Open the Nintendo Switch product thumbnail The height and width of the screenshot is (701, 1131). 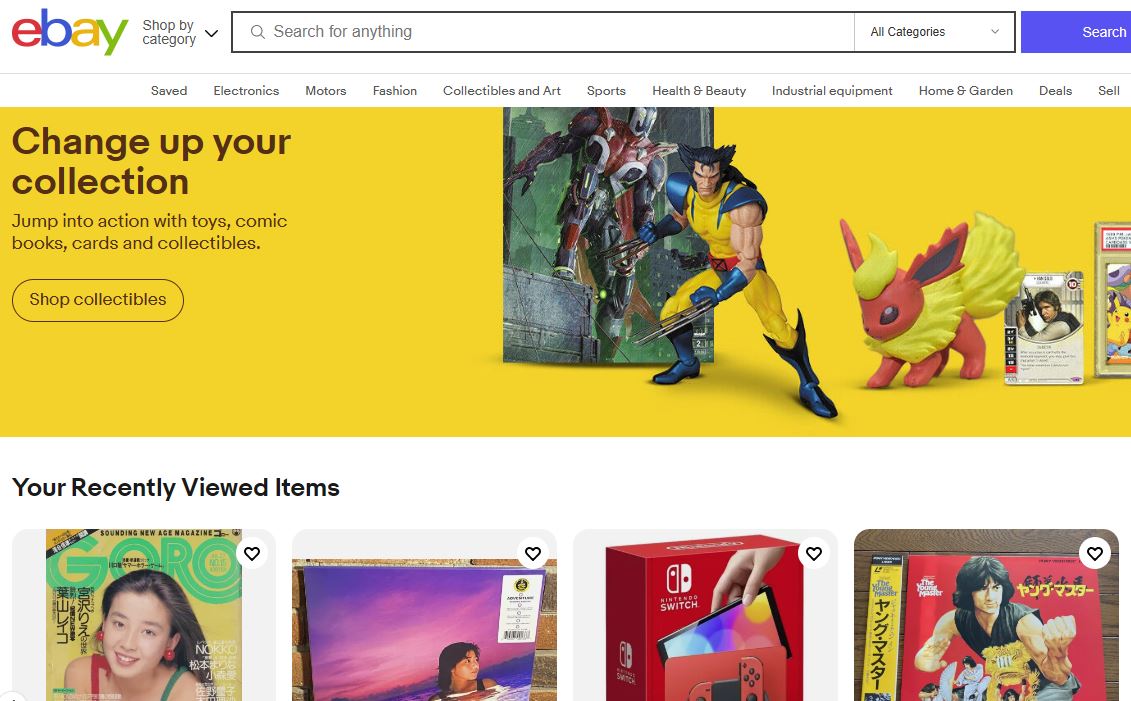[x=705, y=615]
